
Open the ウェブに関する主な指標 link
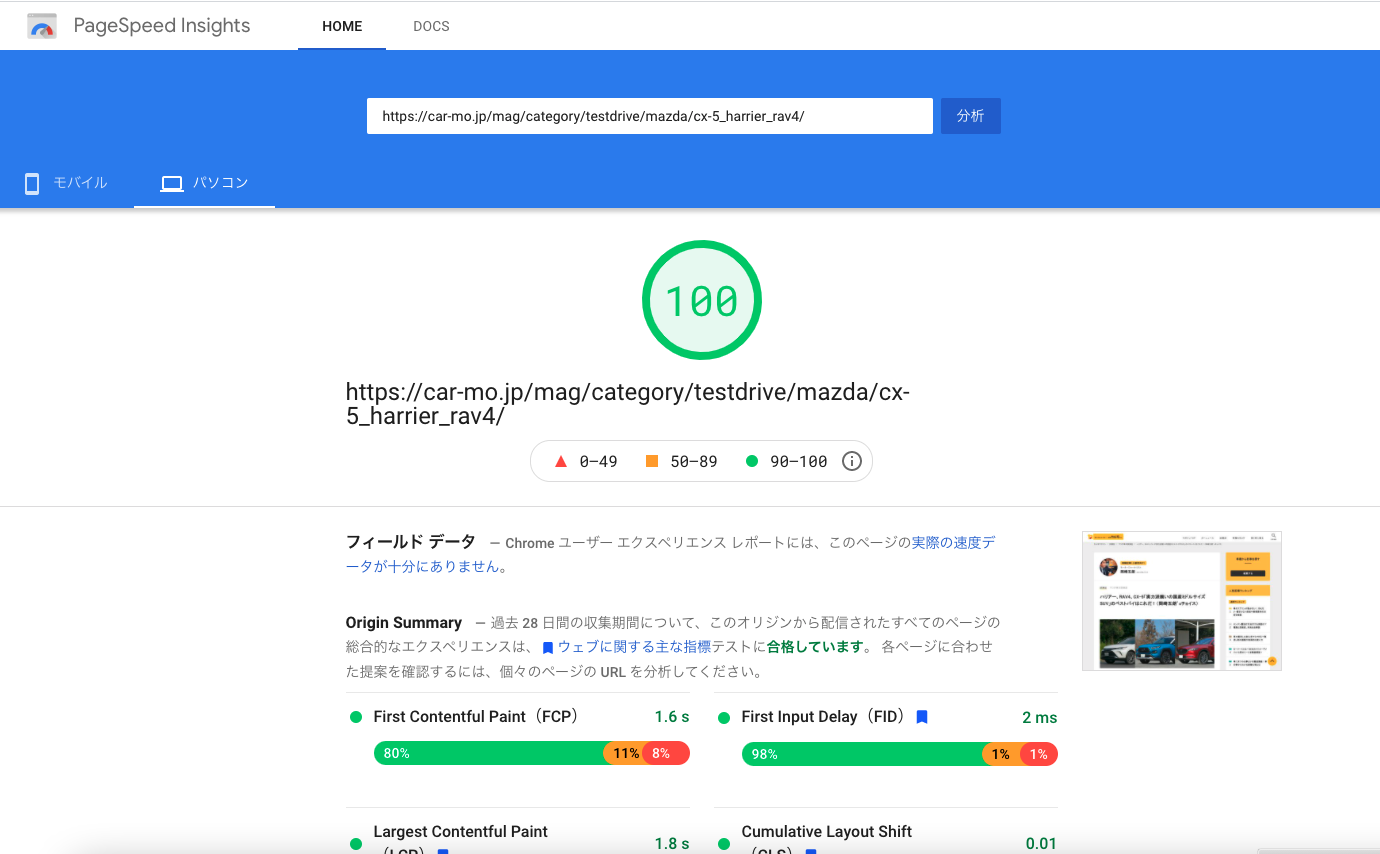click(634, 647)
